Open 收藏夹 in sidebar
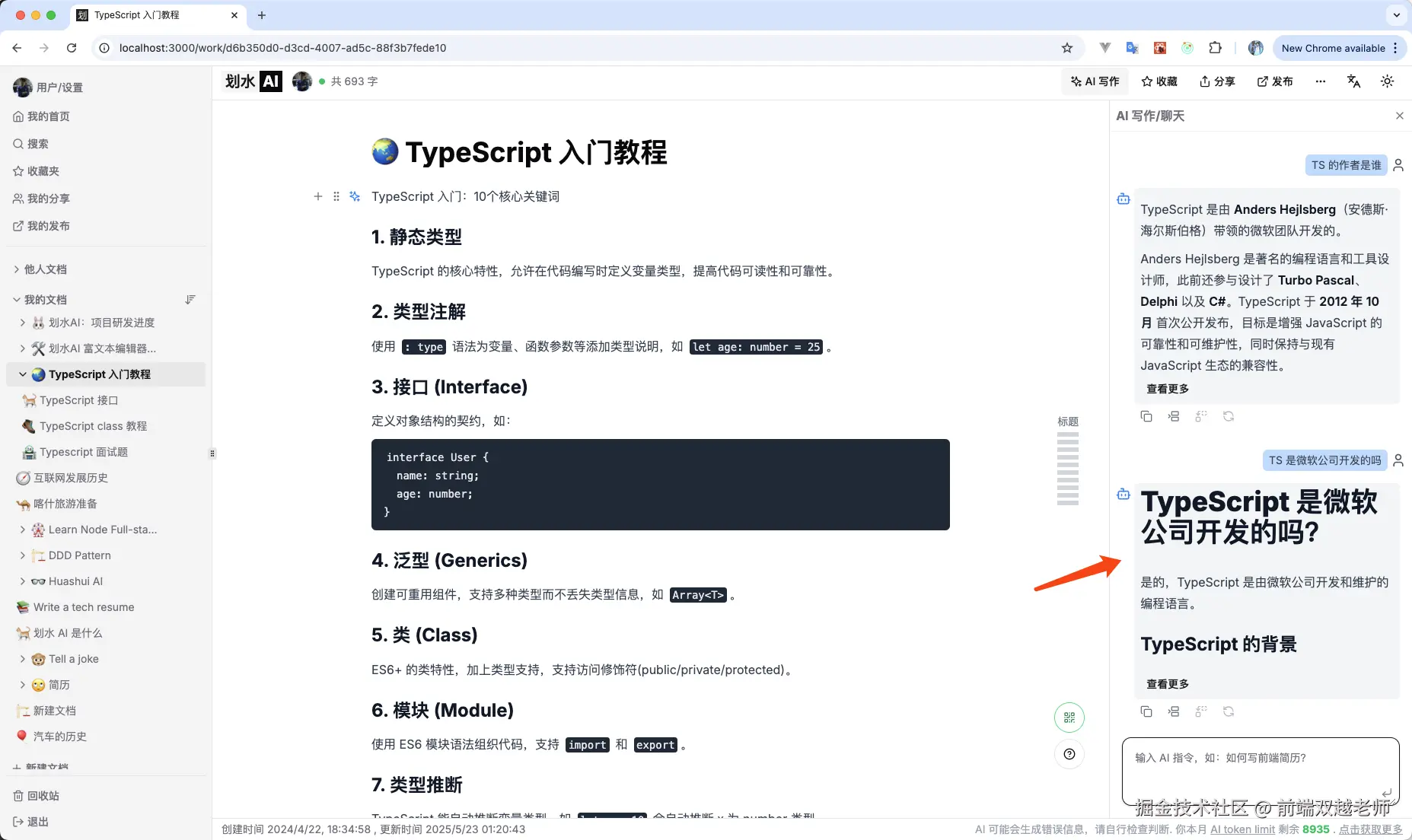This screenshot has height=840, width=1412. pyautogui.click(x=36, y=171)
